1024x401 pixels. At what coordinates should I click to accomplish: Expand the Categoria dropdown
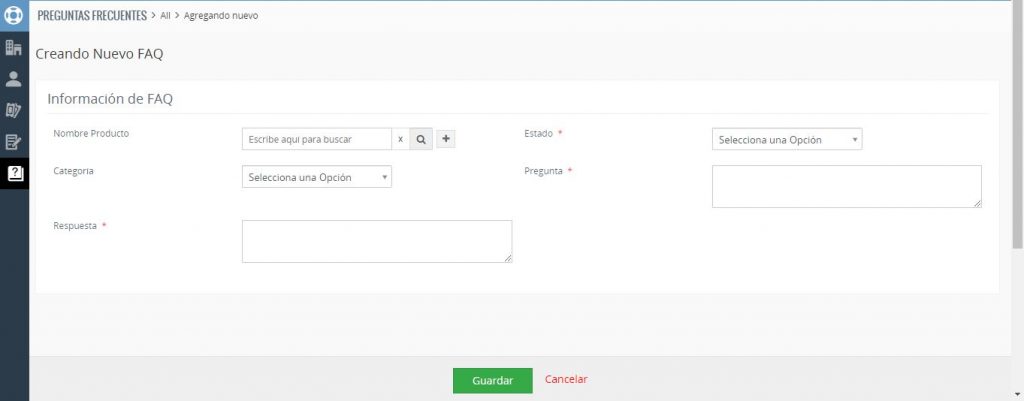(316, 177)
